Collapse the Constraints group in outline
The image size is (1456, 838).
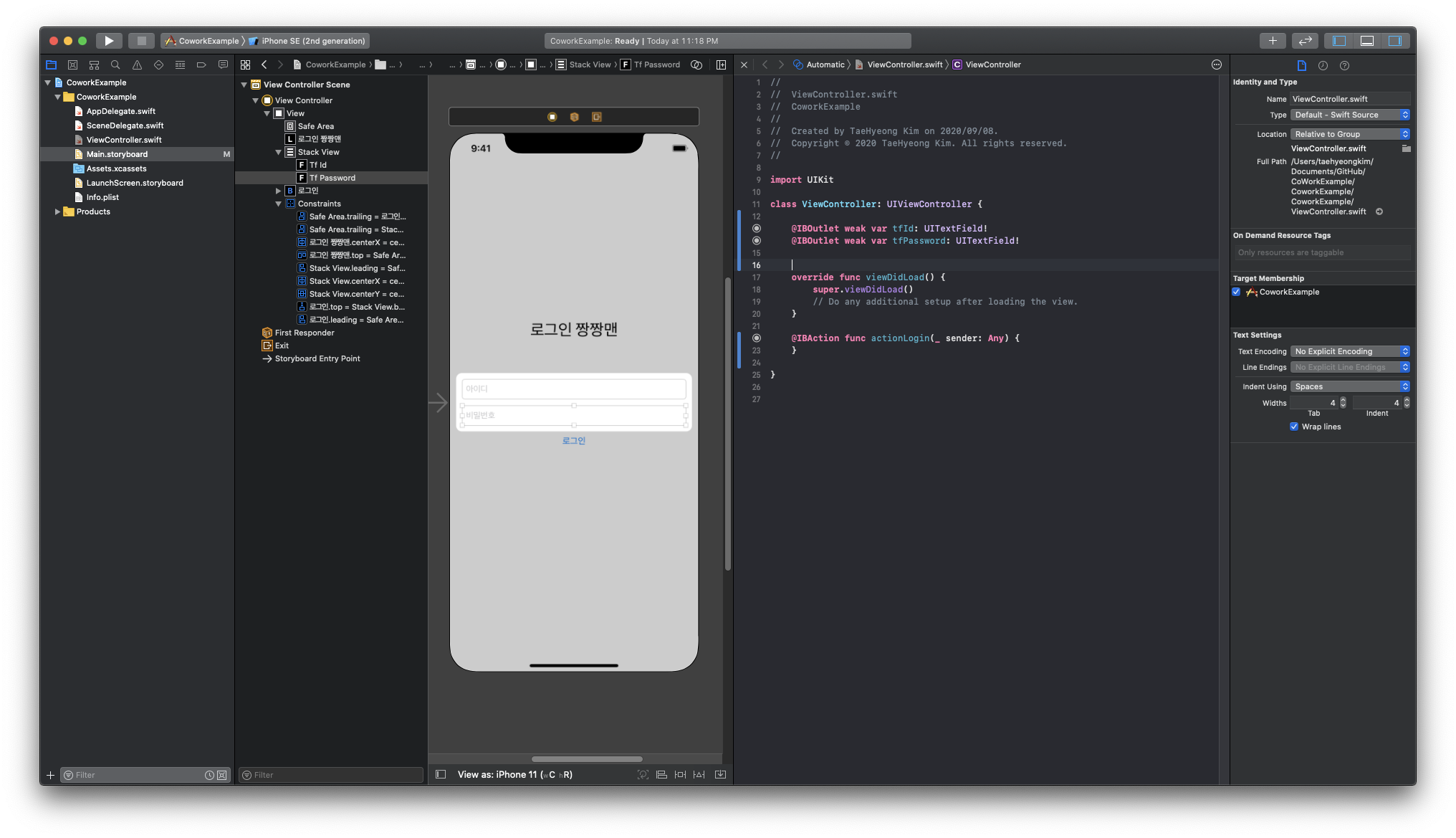(x=279, y=204)
